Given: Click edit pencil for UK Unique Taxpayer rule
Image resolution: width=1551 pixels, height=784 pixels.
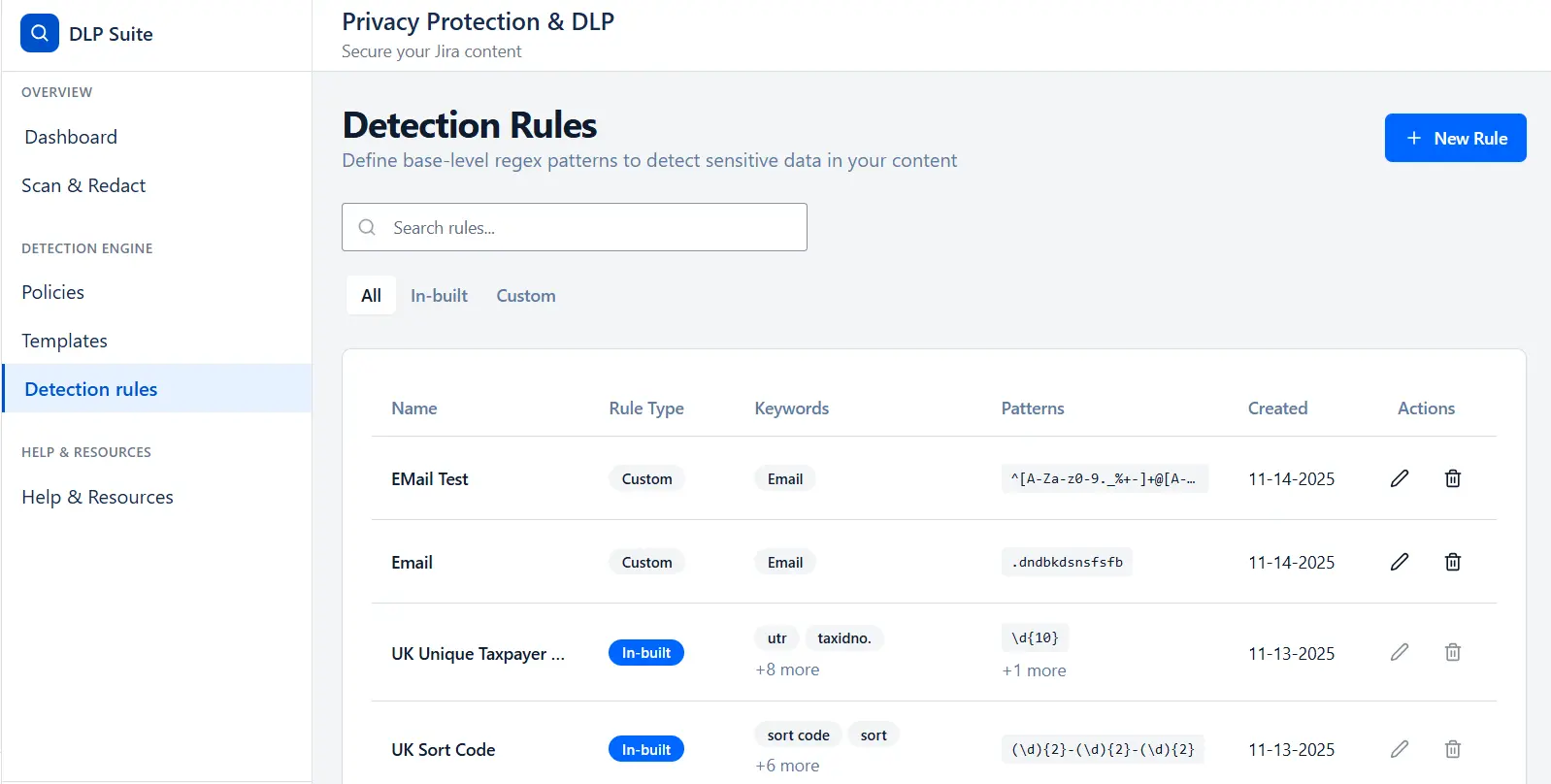Looking at the screenshot, I should (x=1399, y=652).
